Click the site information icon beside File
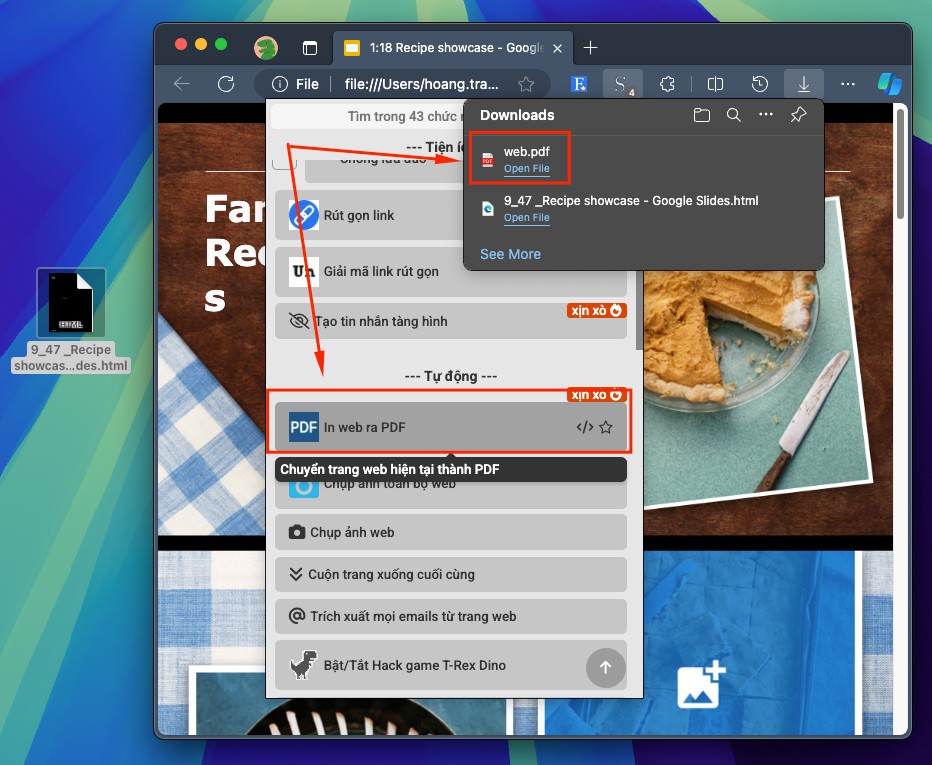Image resolution: width=932 pixels, height=765 pixels. coord(279,84)
